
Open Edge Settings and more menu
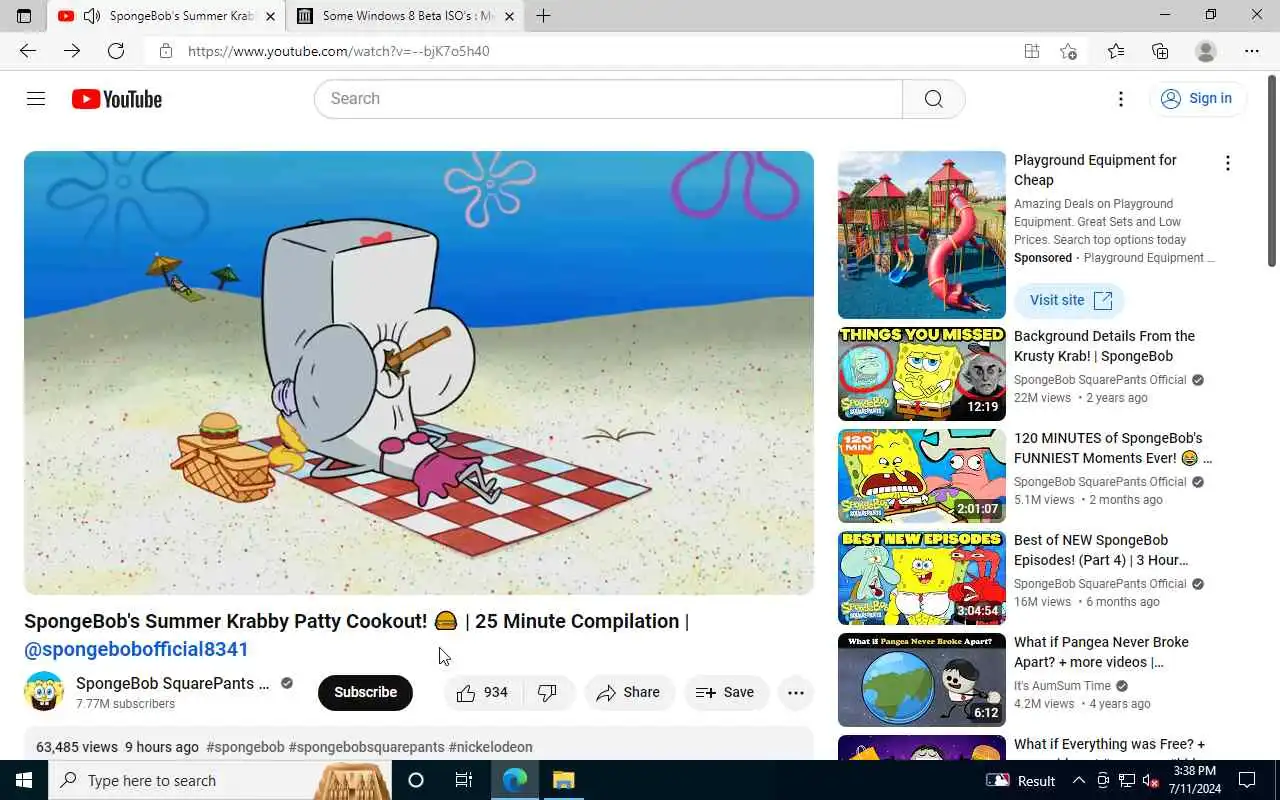1252,51
